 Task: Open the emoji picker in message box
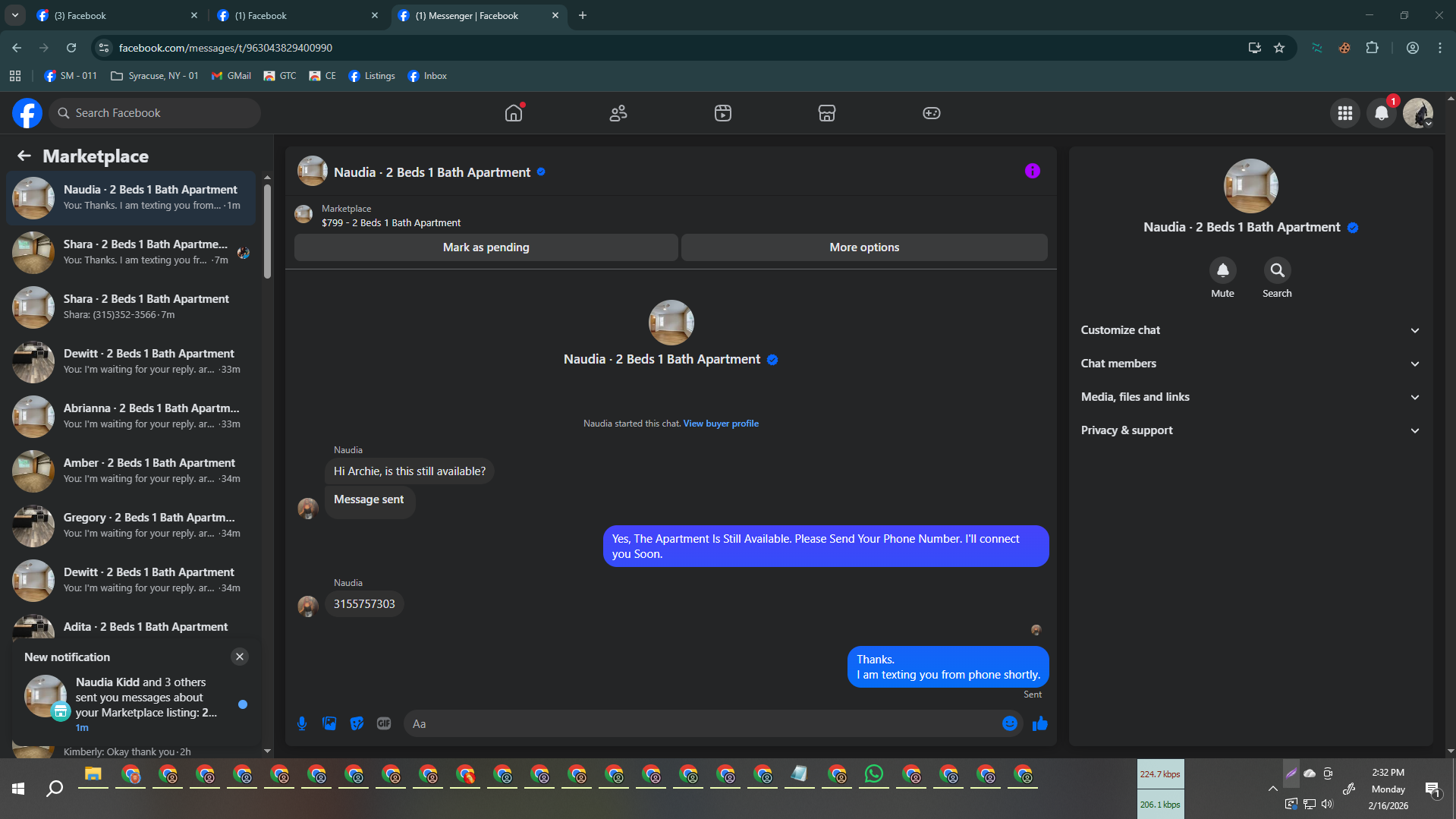pyautogui.click(x=1010, y=723)
